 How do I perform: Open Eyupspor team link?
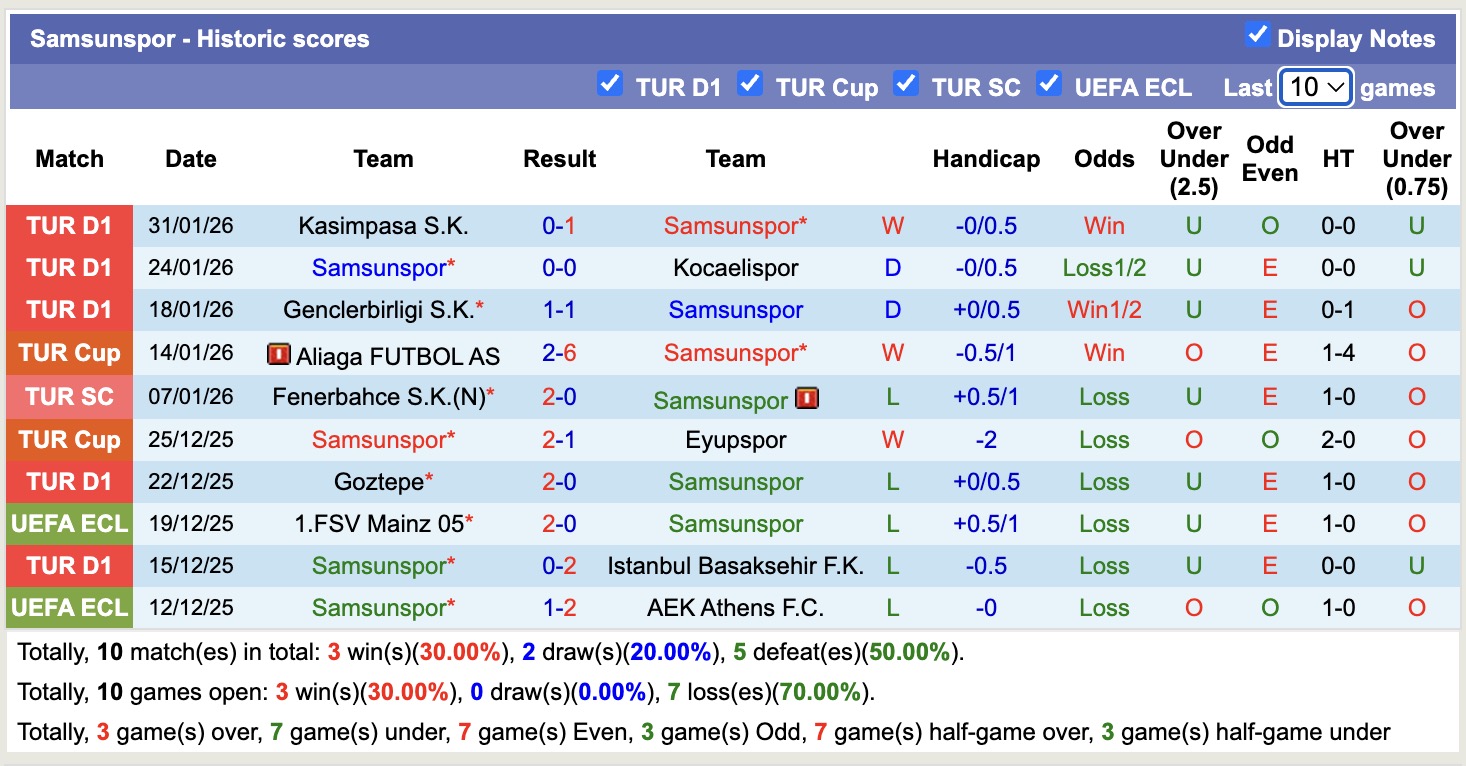[735, 440]
